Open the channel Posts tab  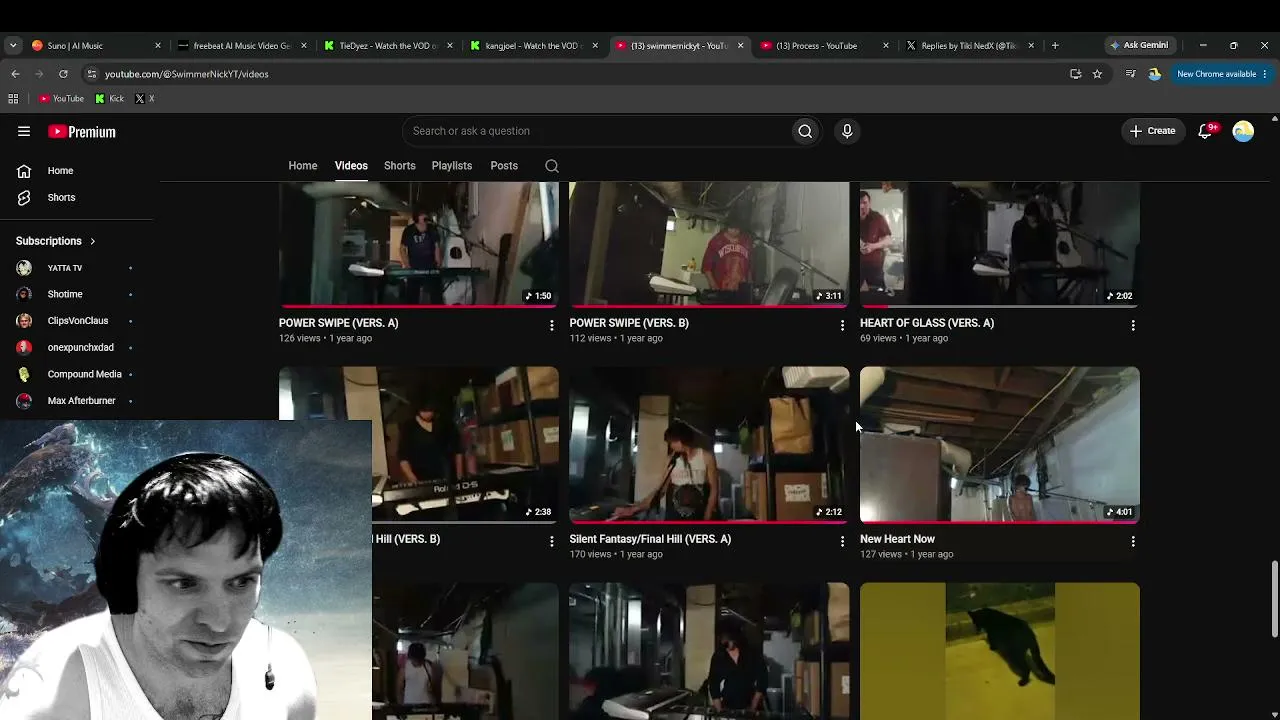click(504, 166)
